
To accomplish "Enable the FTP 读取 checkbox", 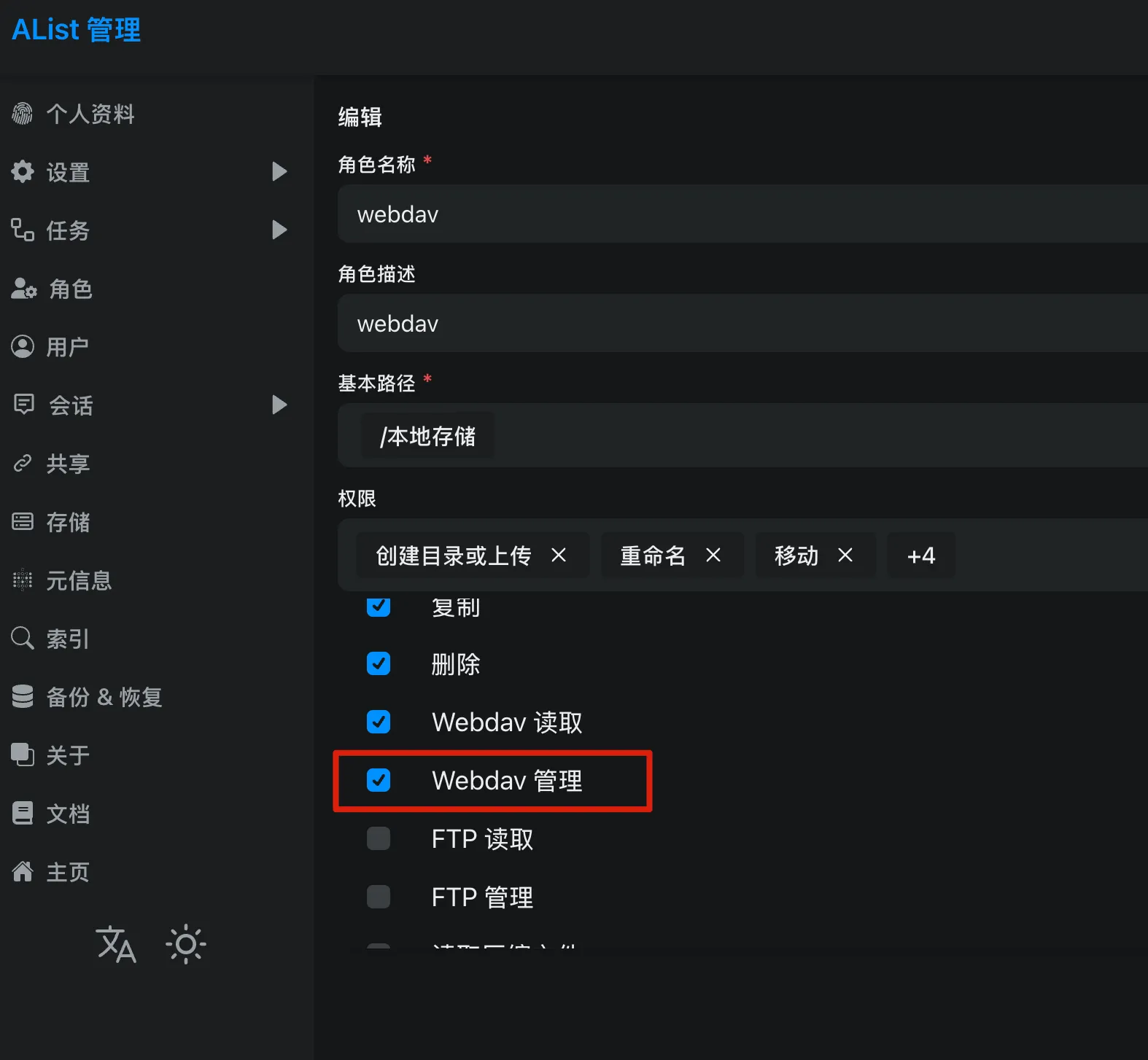I will pyautogui.click(x=379, y=838).
